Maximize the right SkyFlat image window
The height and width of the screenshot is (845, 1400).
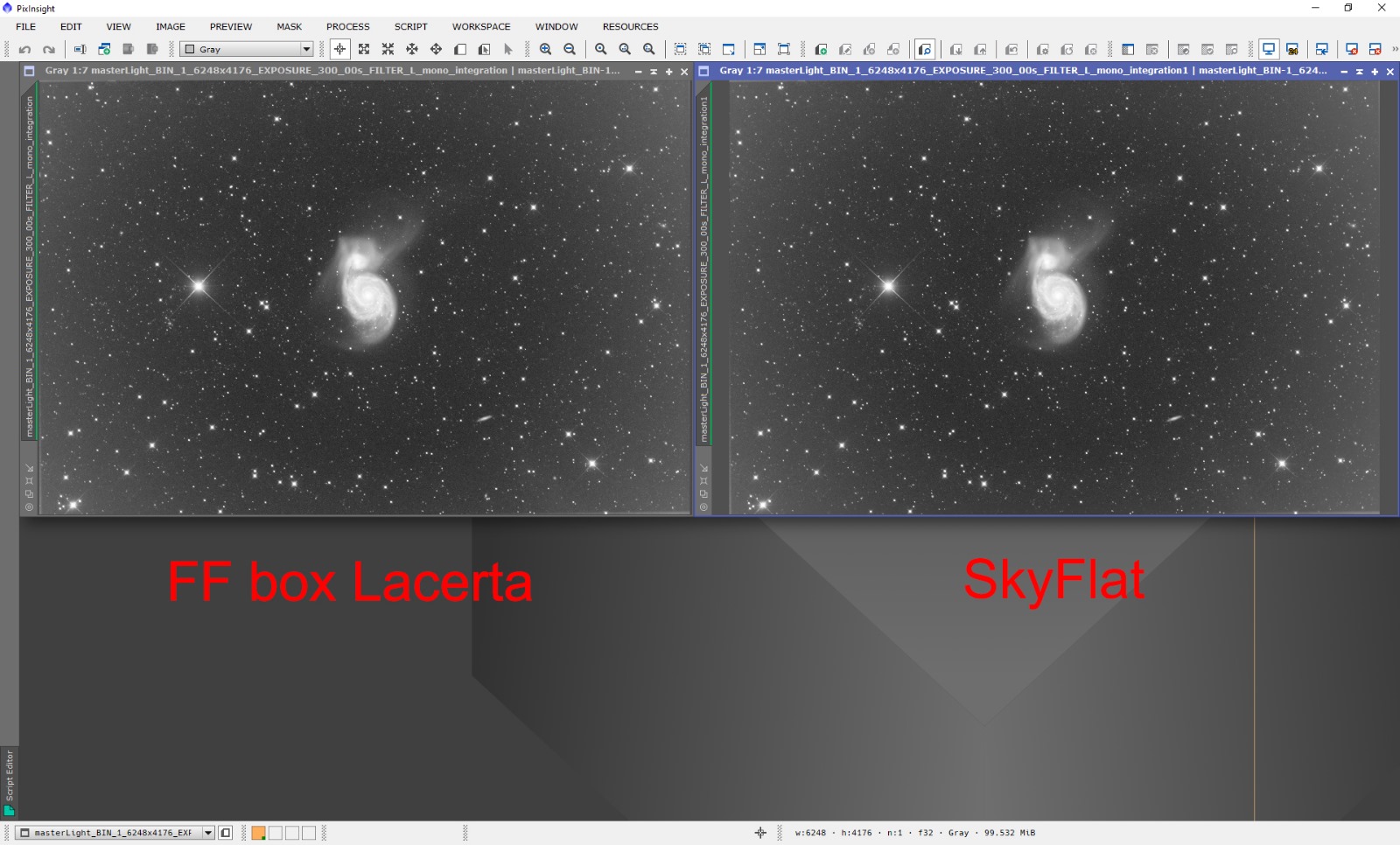click(x=1375, y=72)
